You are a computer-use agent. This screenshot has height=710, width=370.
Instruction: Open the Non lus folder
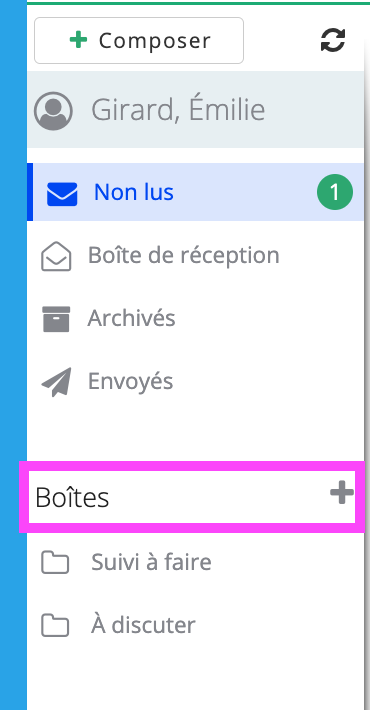pos(196,192)
